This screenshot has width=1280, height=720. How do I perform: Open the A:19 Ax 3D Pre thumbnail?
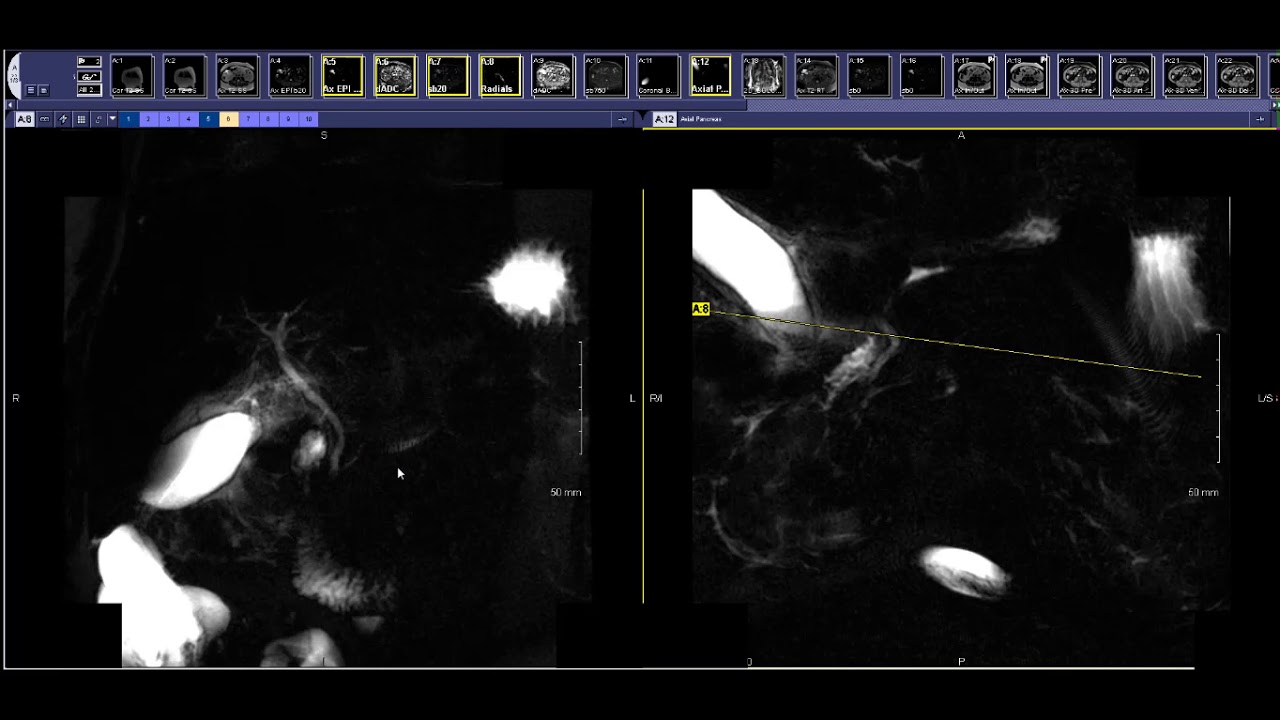[1080, 76]
